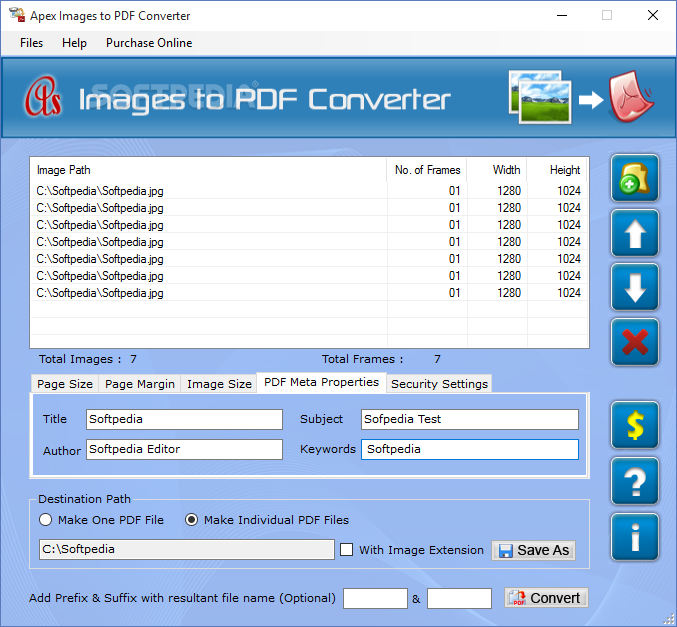Screen dimensions: 677x627
Task: Click the Image Path column header
Action: click(x=209, y=170)
